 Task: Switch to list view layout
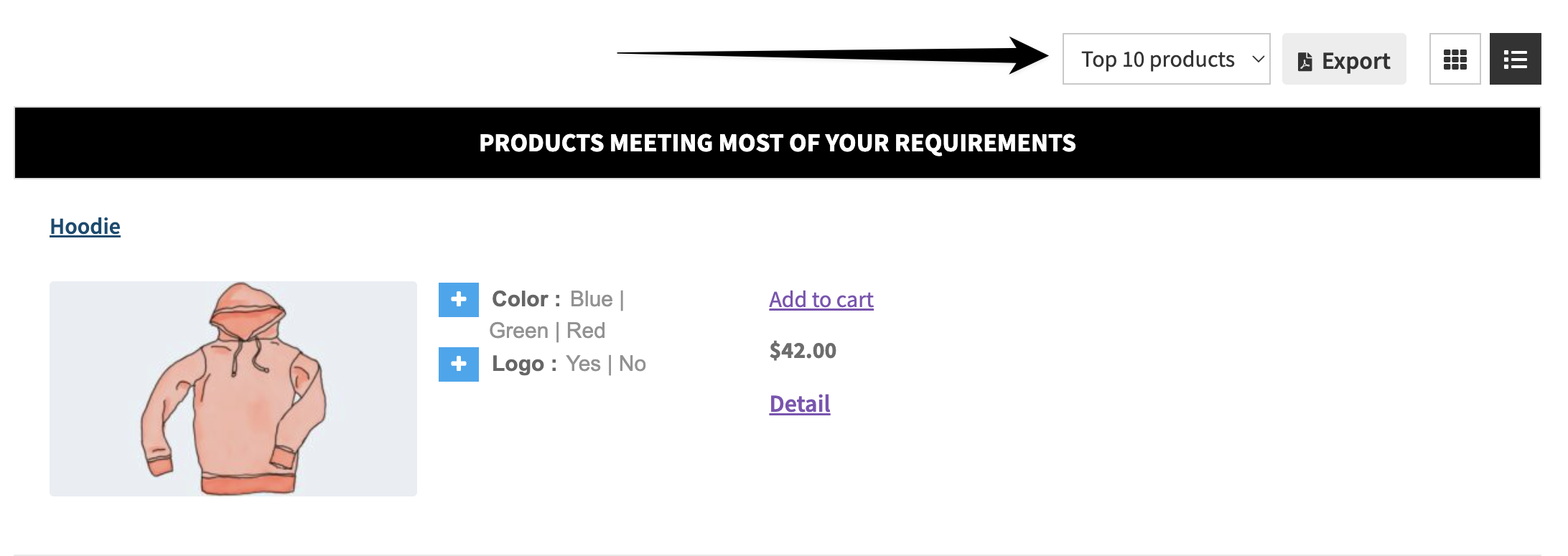(x=1515, y=59)
